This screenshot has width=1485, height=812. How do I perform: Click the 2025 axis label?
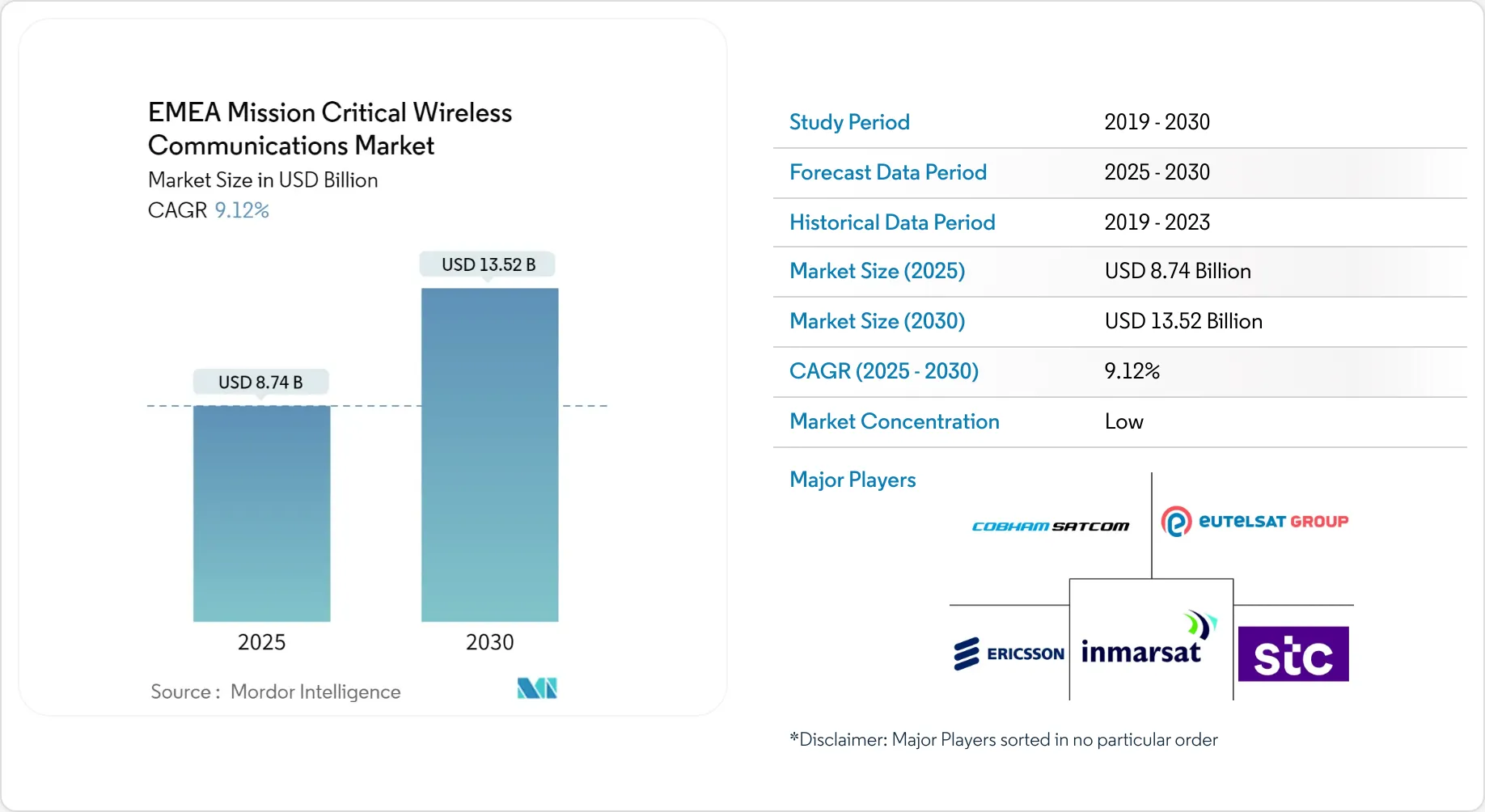coord(261,642)
